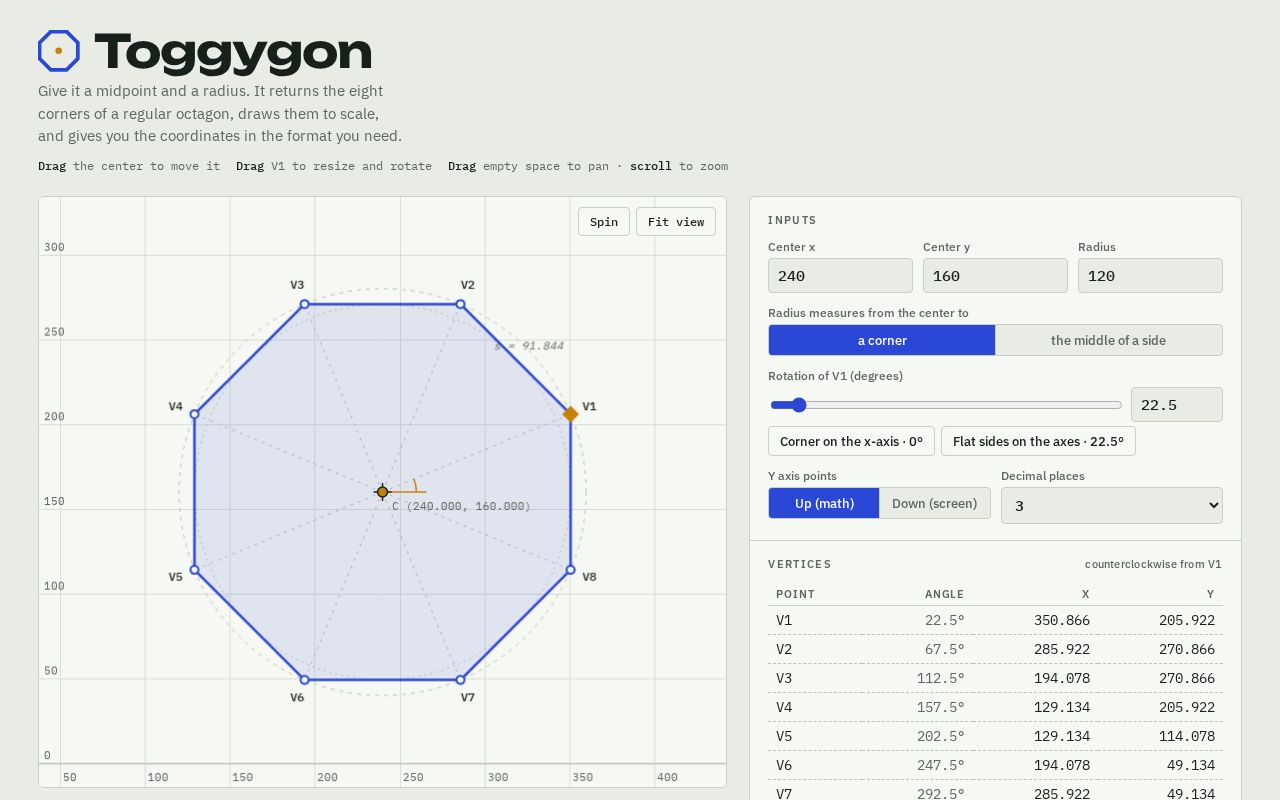Click the Spin button
The height and width of the screenshot is (800, 1280).
604,222
